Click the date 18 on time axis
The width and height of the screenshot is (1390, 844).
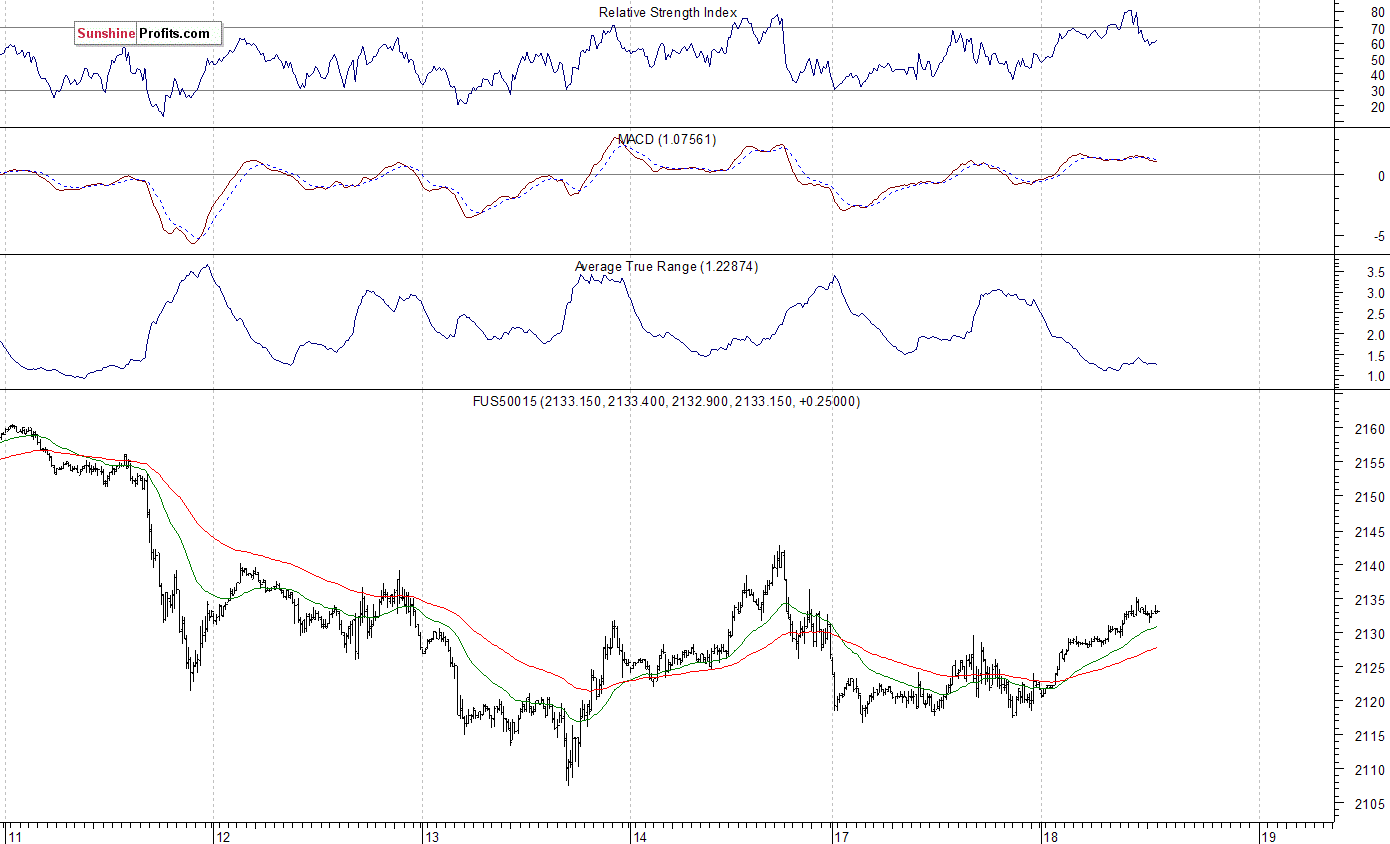point(1050,836)
